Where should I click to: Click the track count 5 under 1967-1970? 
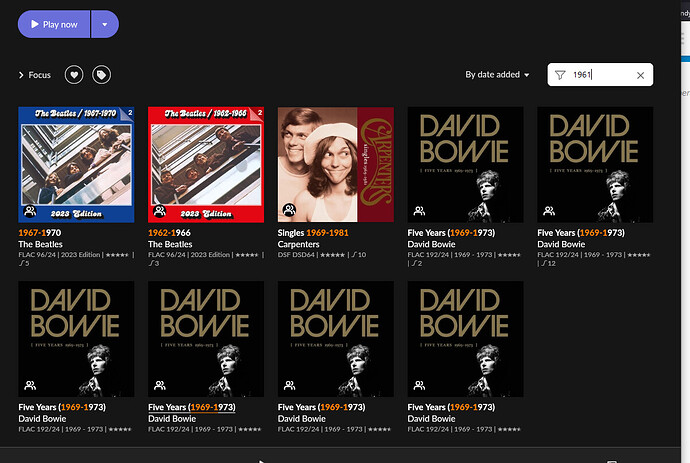tap(24, 263)
